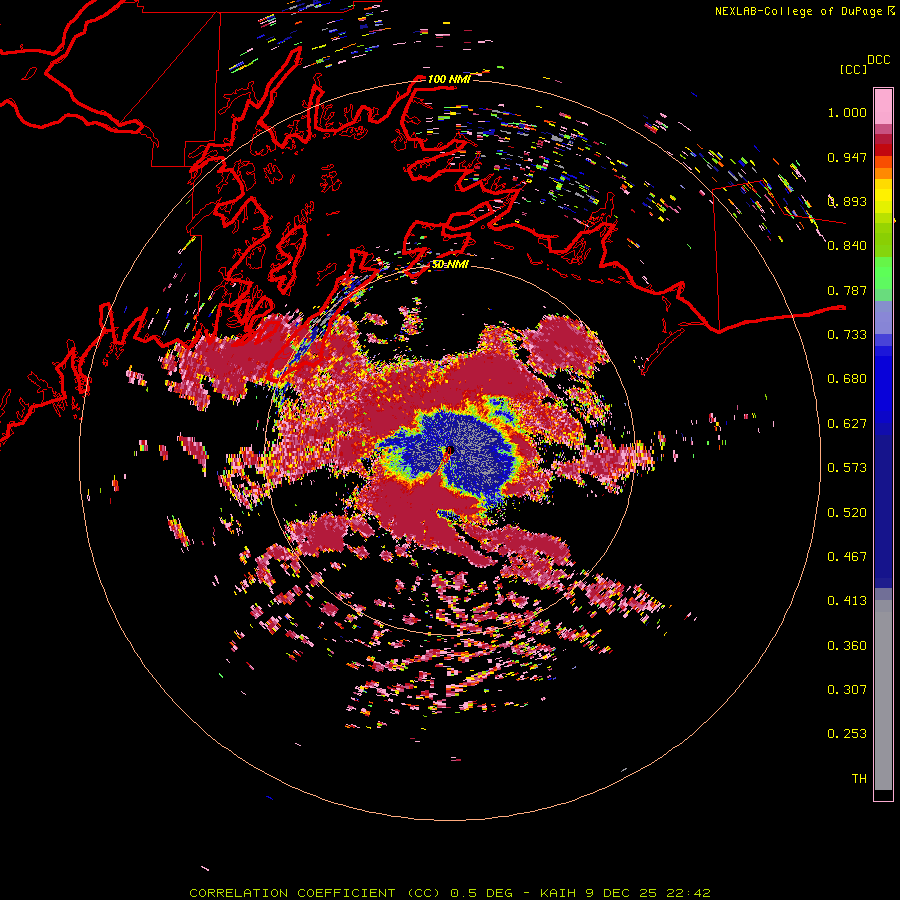Click the 0.893 color scale value
Image resolution: width=900 pixels, height=900 pixels.
click(847, 201)
